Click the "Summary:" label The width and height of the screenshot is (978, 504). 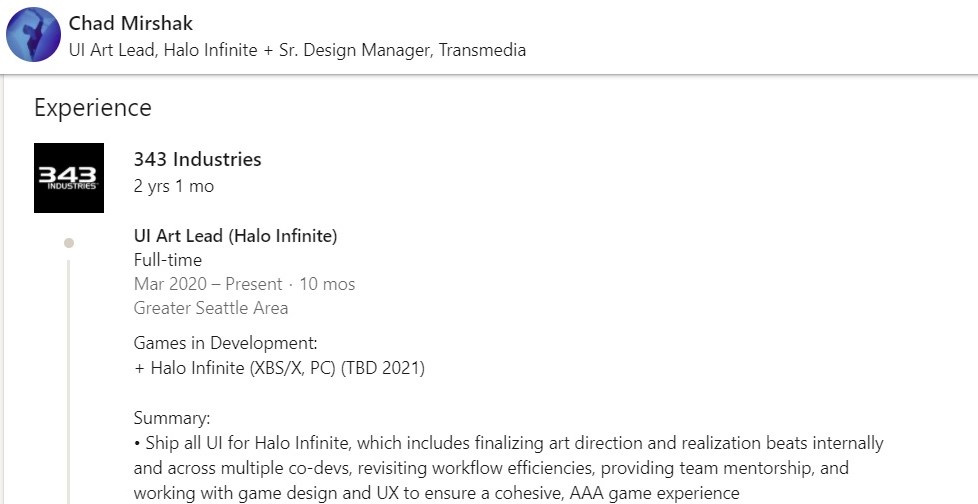point(171,418)
